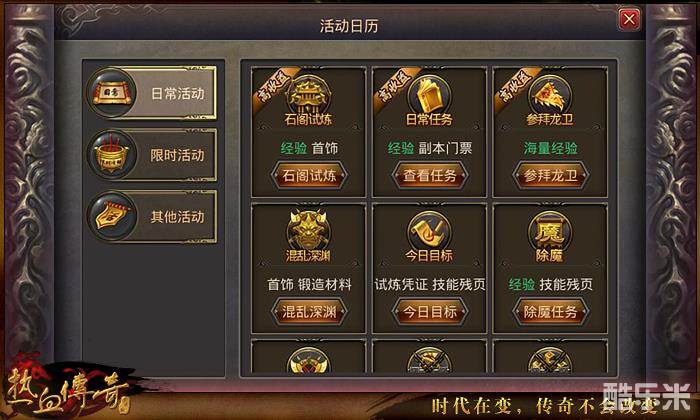
Task: Click the 除魔任务 button
Action: coord(550,312)
